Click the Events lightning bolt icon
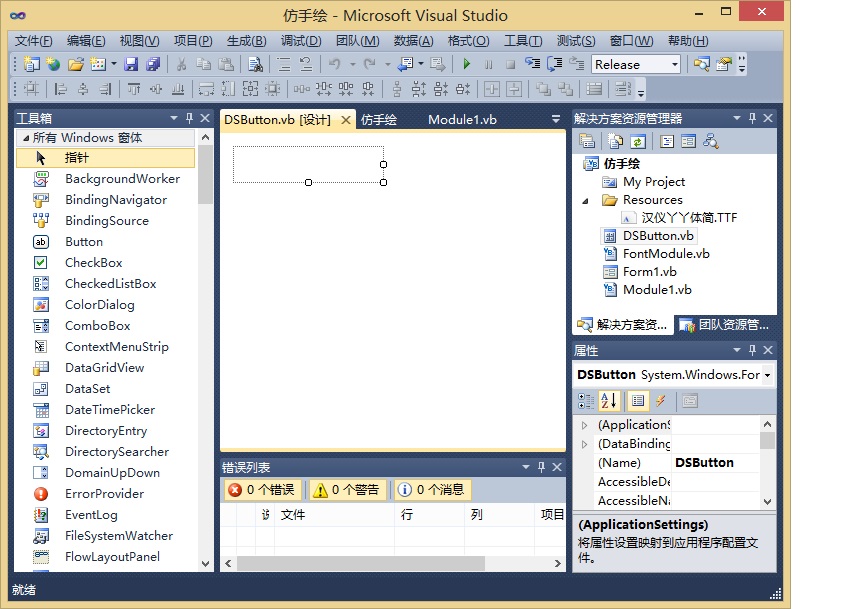 coord(660,401)
